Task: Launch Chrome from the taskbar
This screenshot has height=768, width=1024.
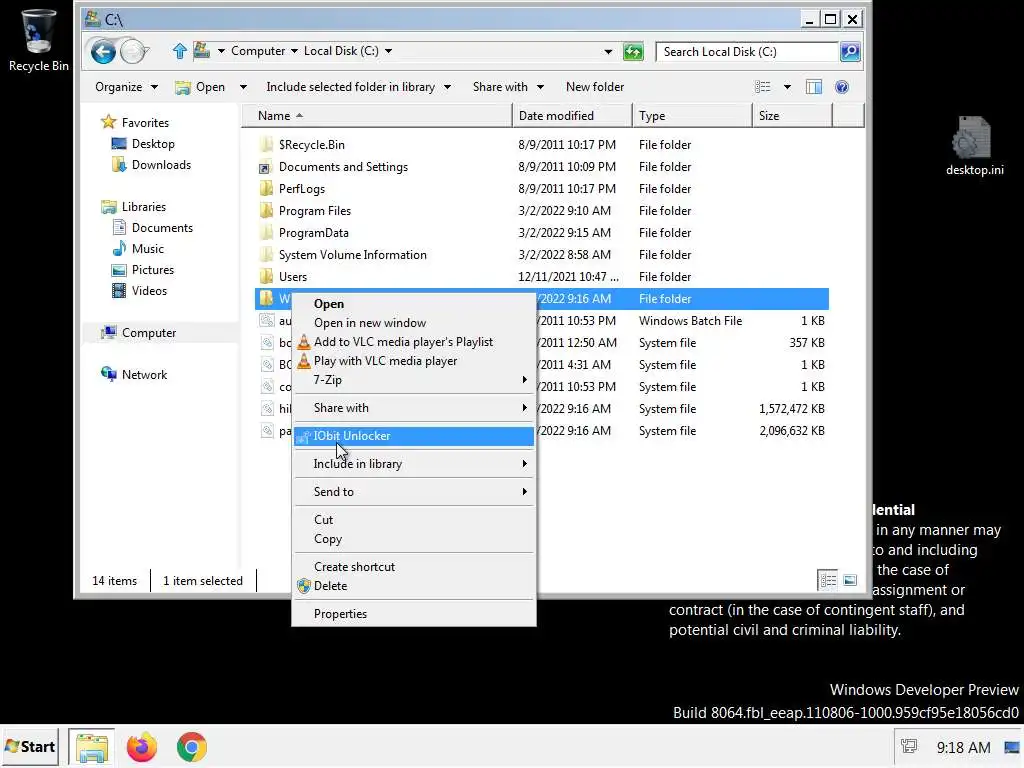Action: click(191, 747)
